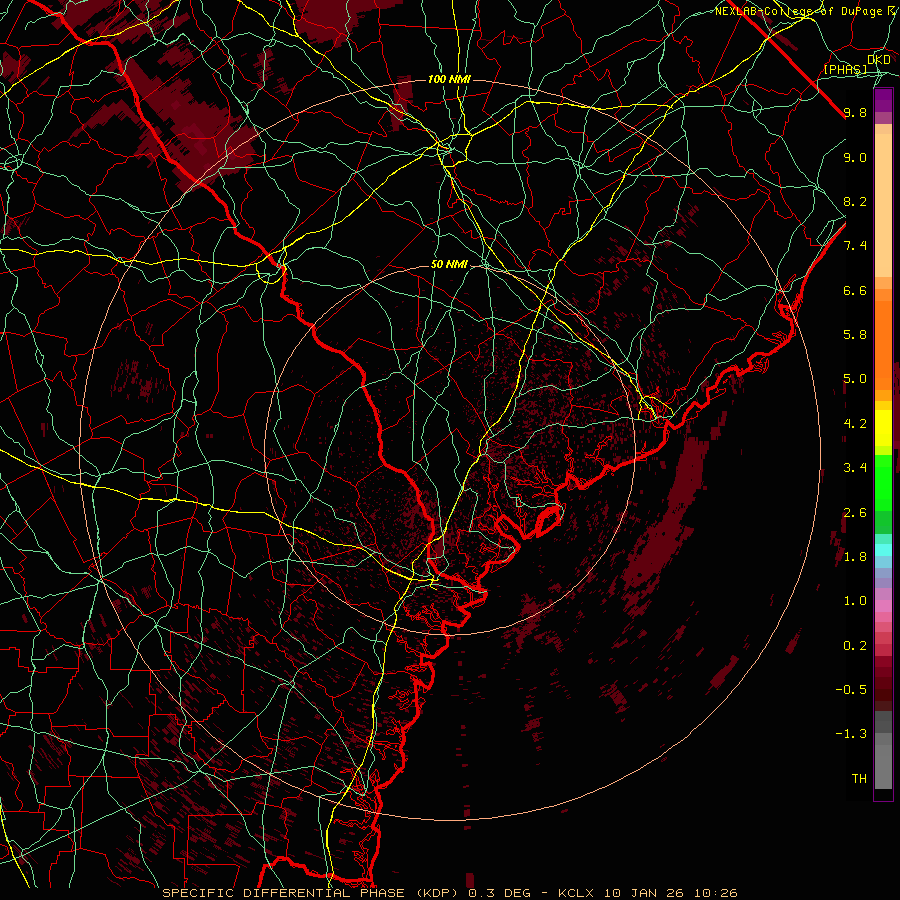The width and height of the screenshot is (900, 900).
Task: Click the 1.0 scale value
Action: 855,601
